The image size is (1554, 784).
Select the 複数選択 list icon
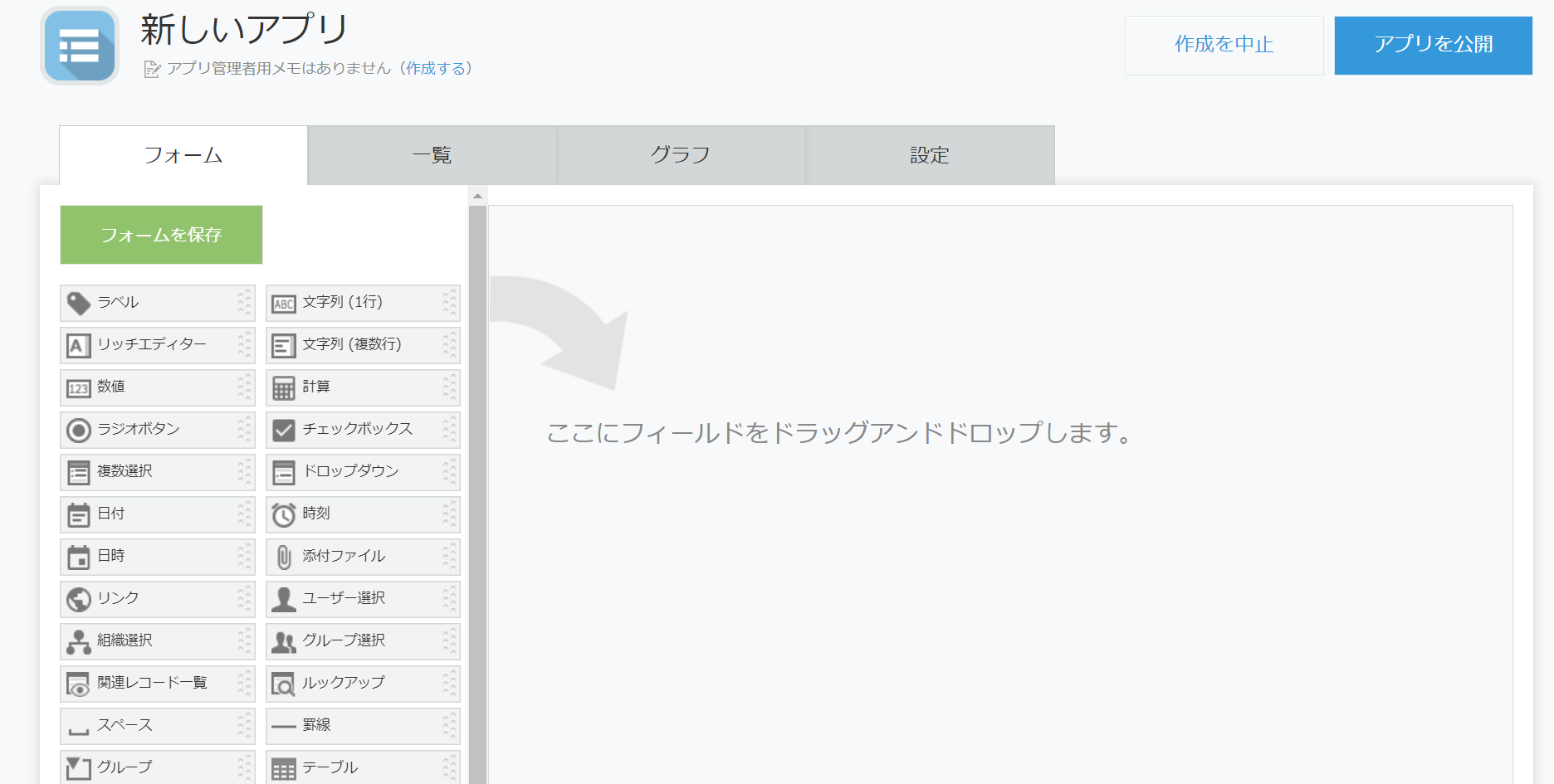pyautogui.click(x=79, y=473)
